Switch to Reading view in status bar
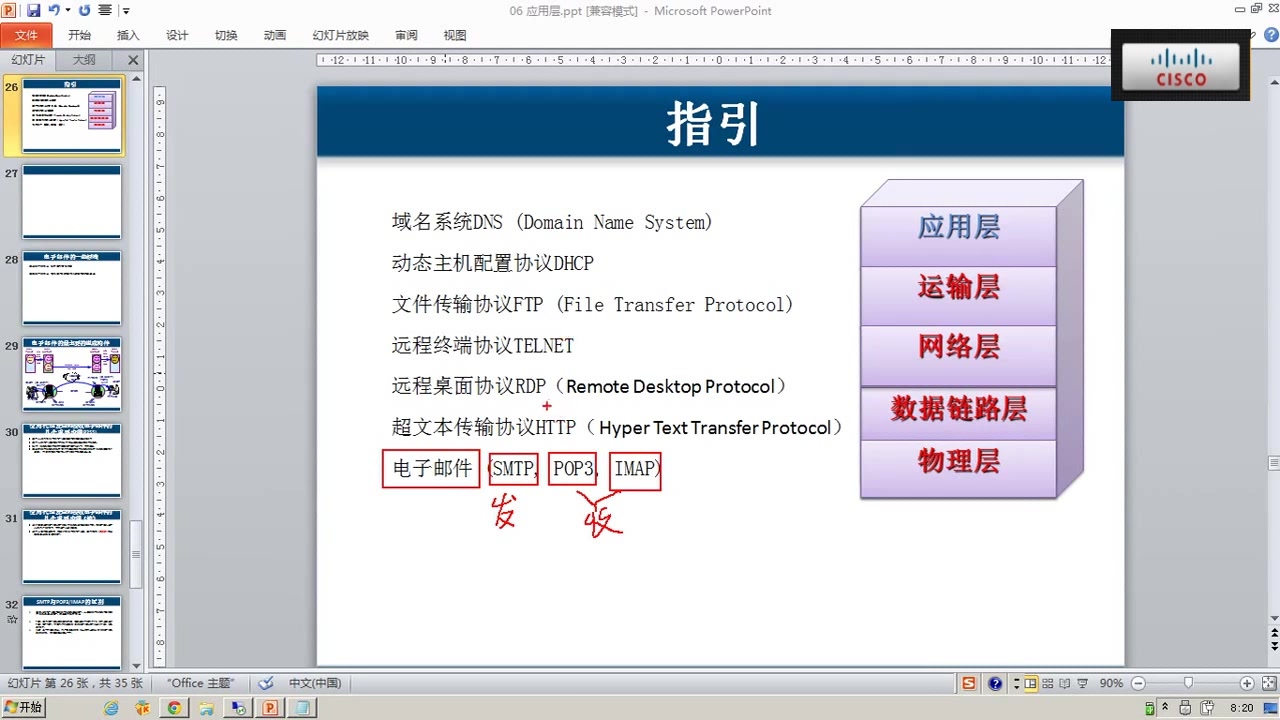The height and width of the screenshot is (720, 1280). click(x=1066, y=683)
